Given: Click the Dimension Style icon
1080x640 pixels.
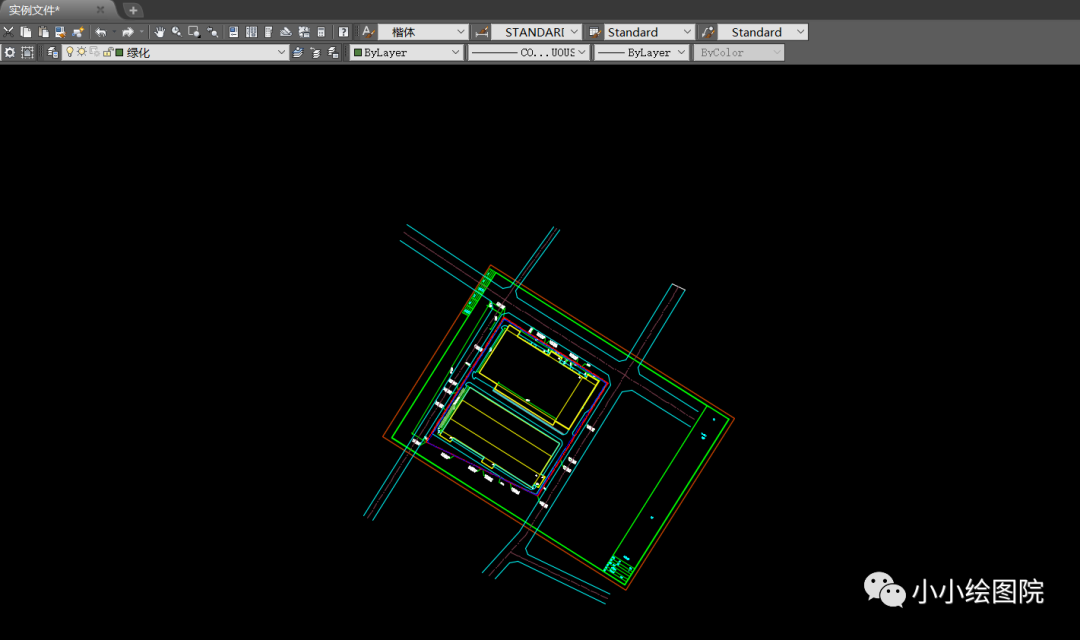Looking at the screenshot, I should (481, 32).
